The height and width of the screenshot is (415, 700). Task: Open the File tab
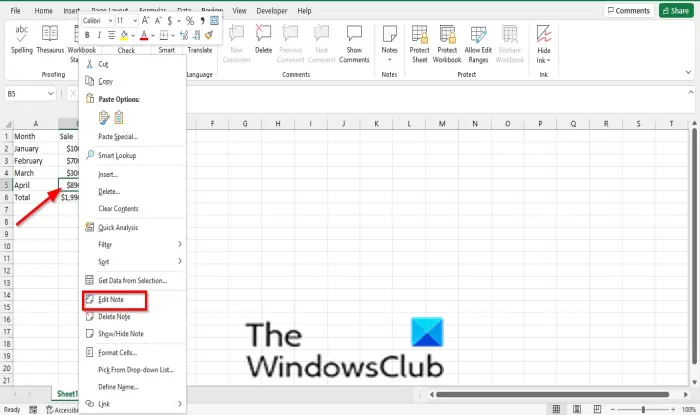15,11
